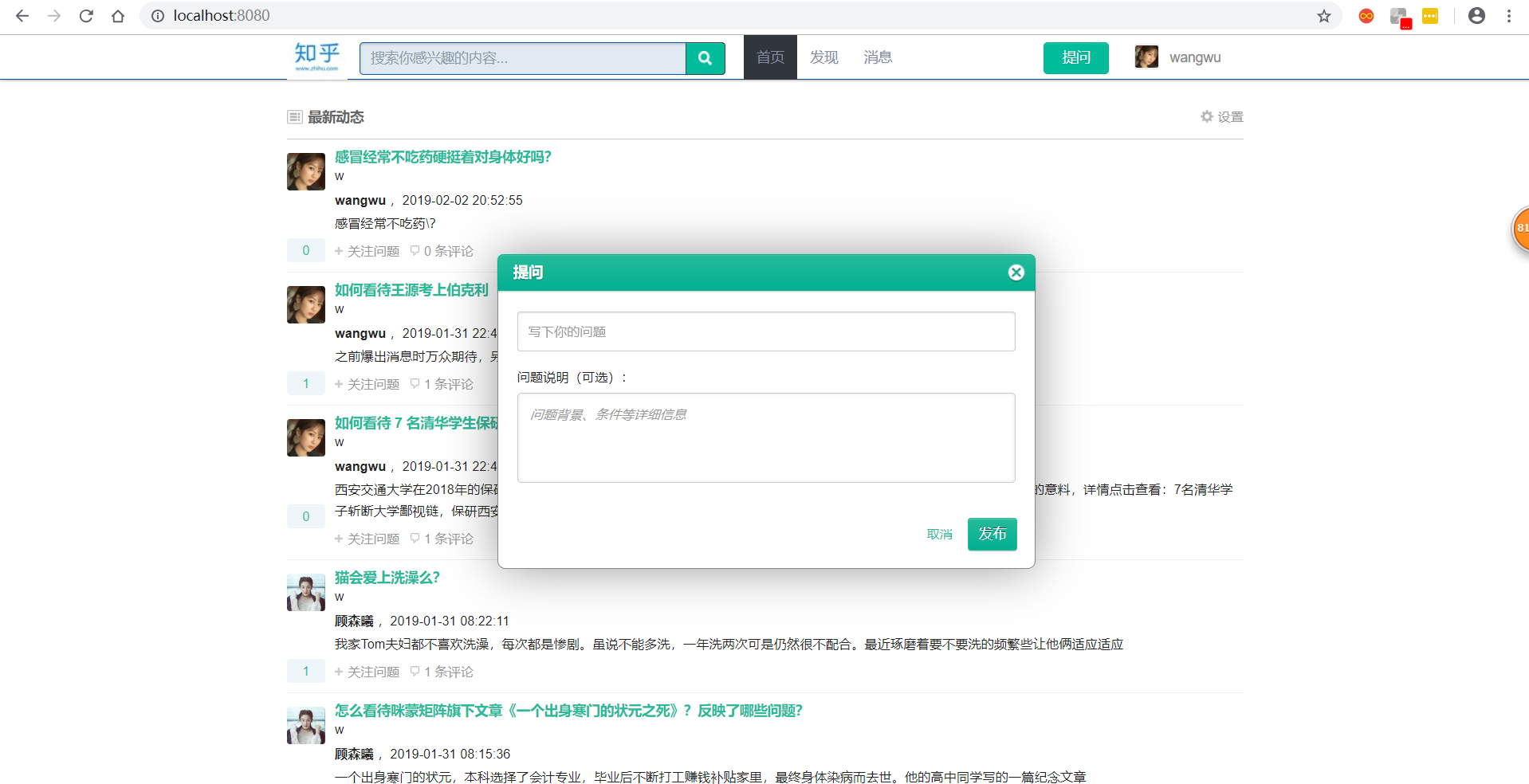Click the Zhihu logo
Image resolution: width=1529 pixels, height=784 pixels.
317,57
